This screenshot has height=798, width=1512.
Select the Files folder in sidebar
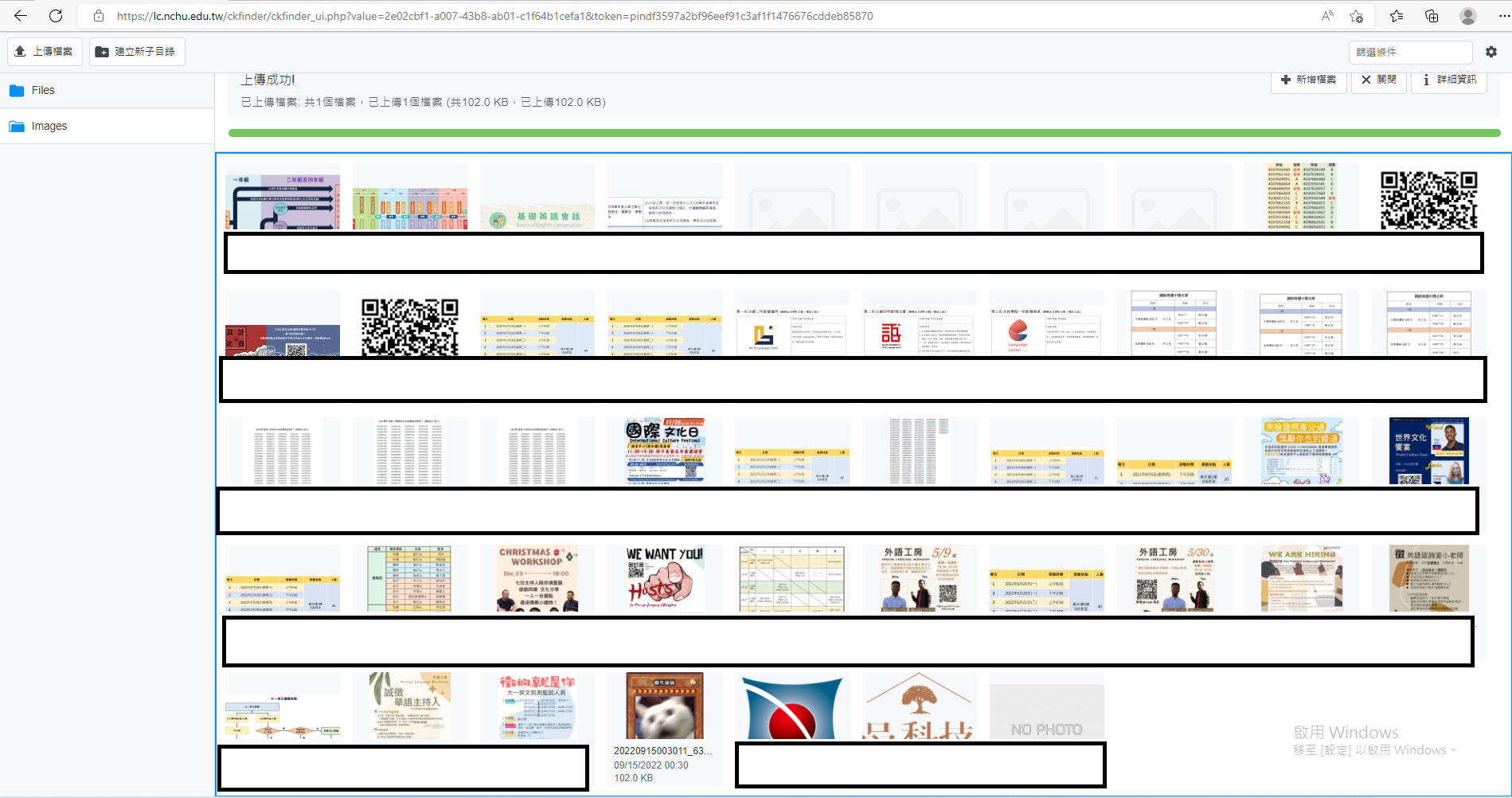107,90
